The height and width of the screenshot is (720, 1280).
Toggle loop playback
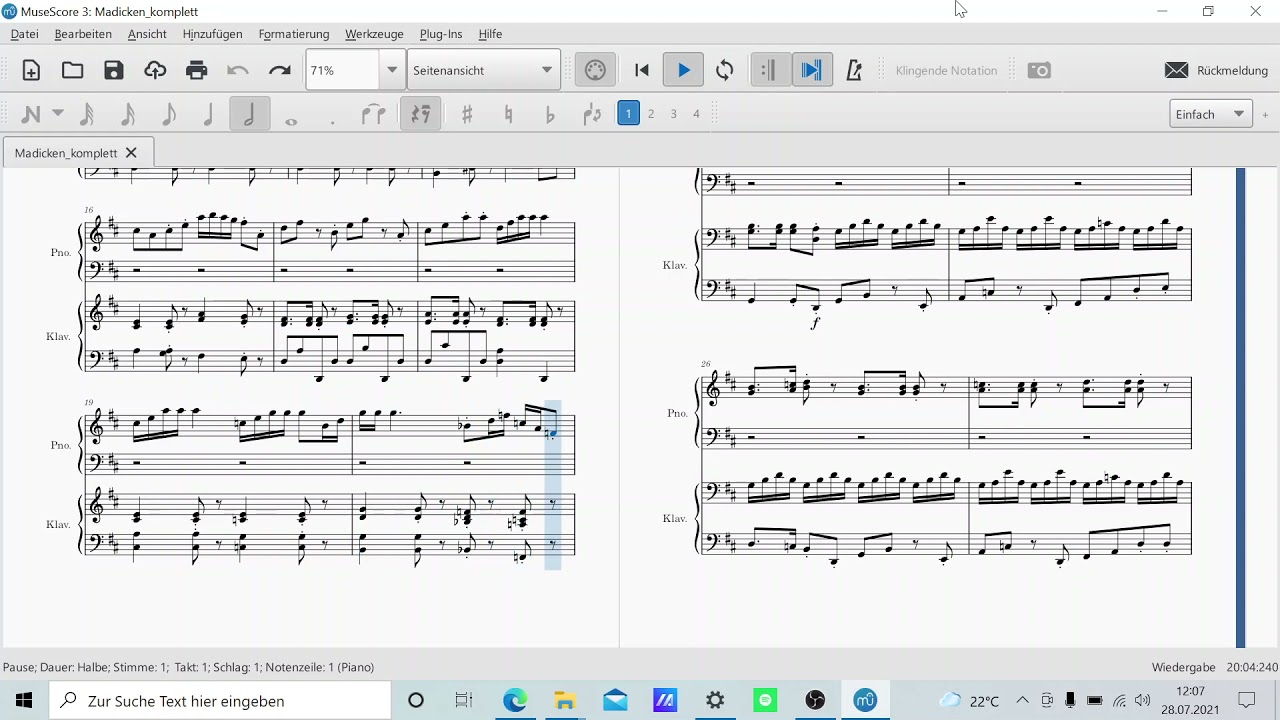point(725,70)
